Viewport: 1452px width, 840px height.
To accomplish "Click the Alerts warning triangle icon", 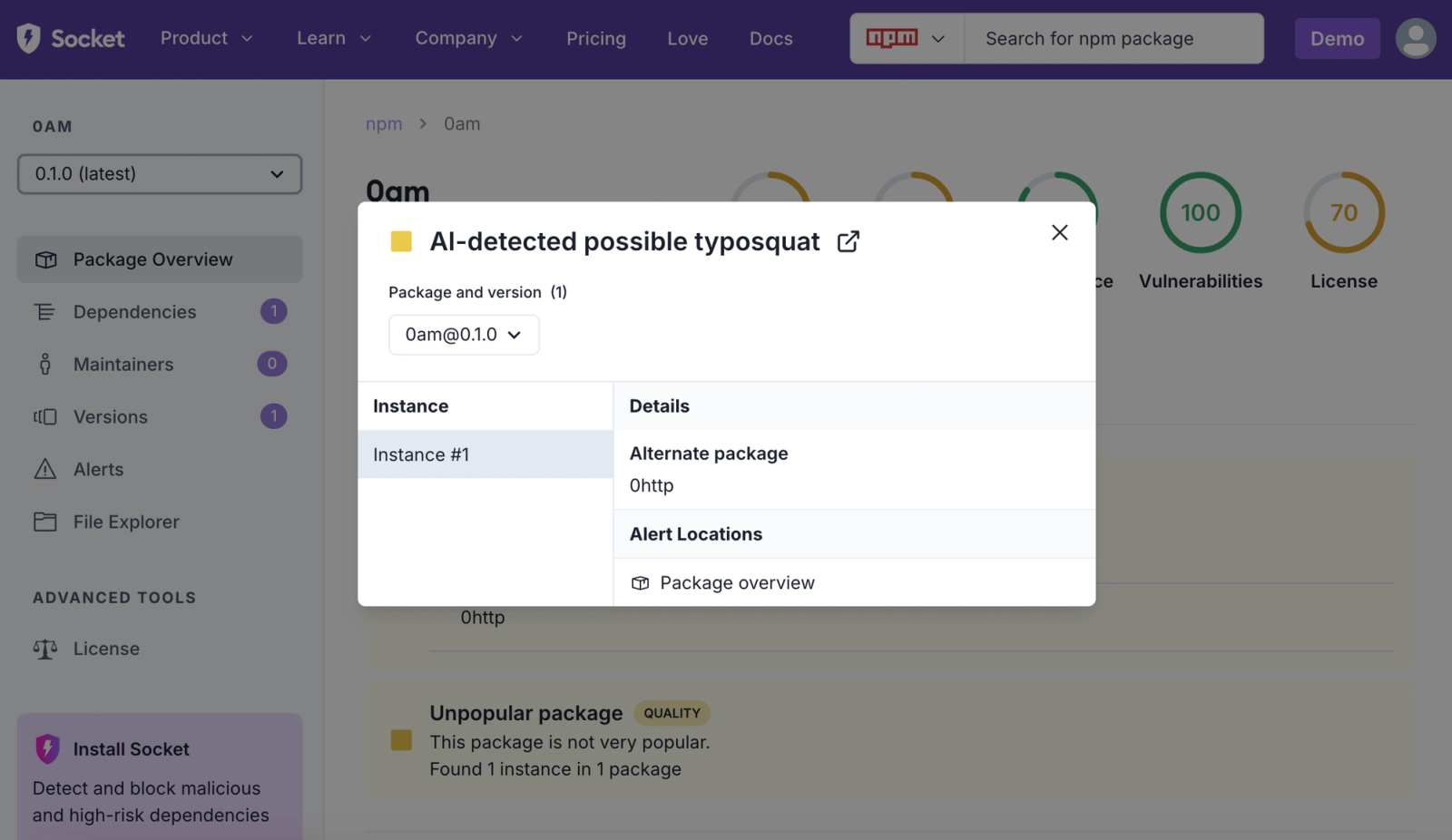I will pos(44,469).
